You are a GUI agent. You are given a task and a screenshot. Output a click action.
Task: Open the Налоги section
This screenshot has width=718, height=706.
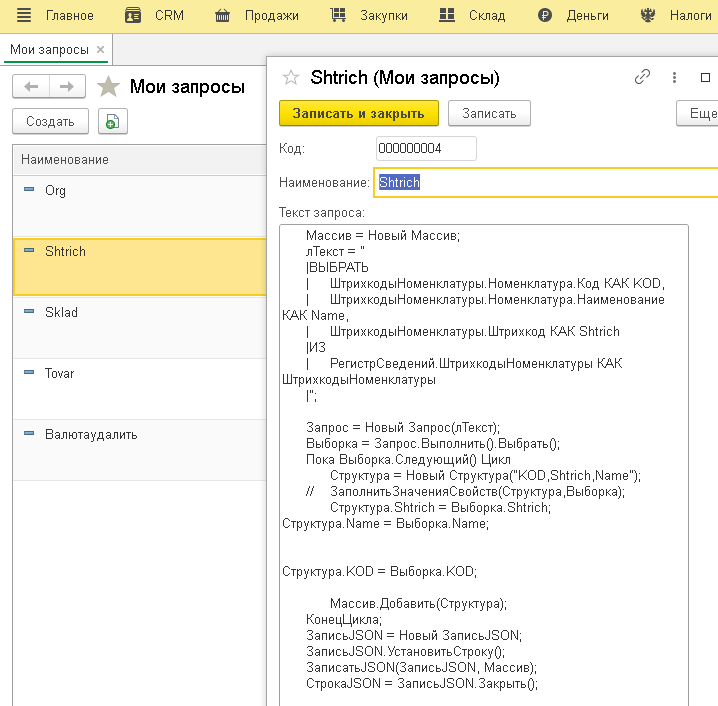point(691,16)
